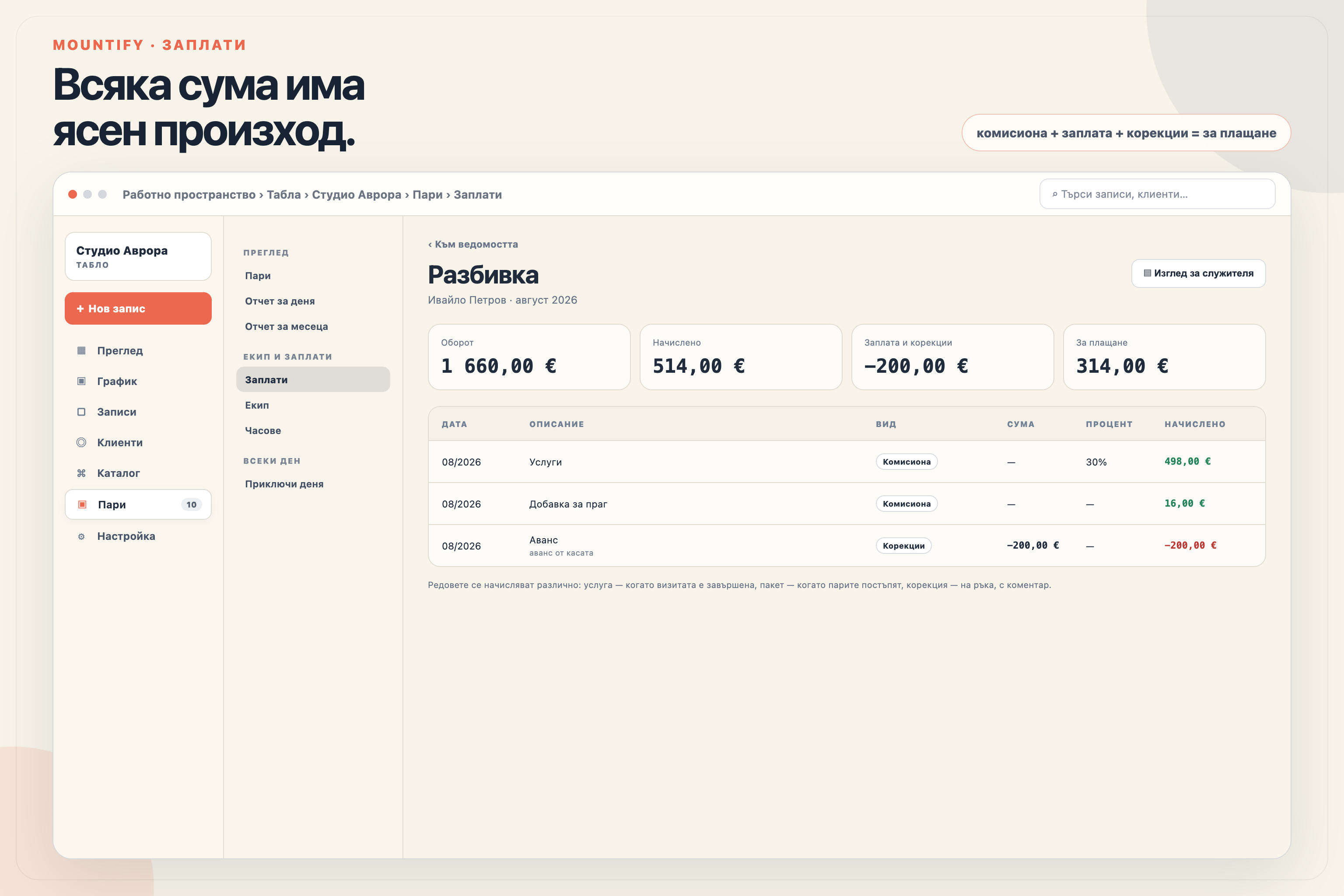The width and height of the screenshot is (1344, 896).
Task: Switch to employee view Изглед за служителя
Action: click(1198, 273)
